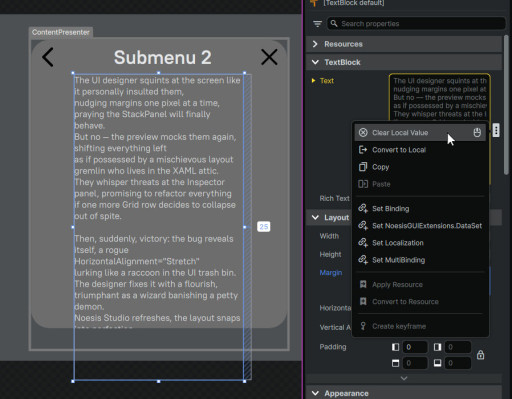Click the Padding property label

point(333,347)
